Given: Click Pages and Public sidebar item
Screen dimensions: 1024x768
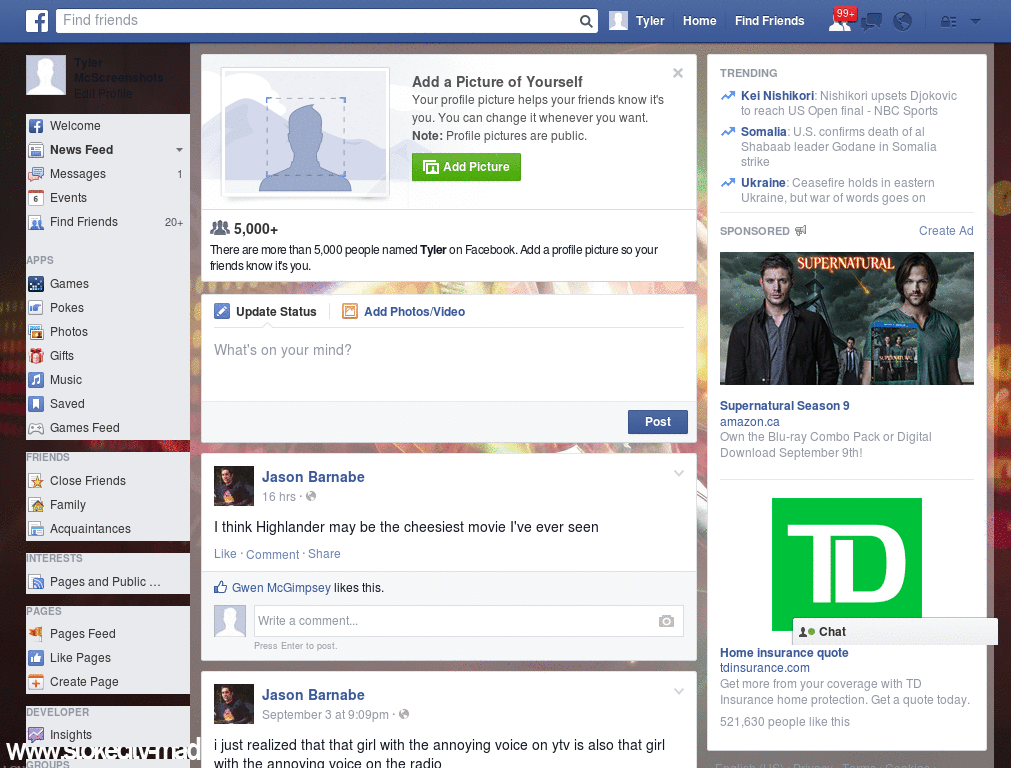Looking at the screenshot, I should 105,582.
